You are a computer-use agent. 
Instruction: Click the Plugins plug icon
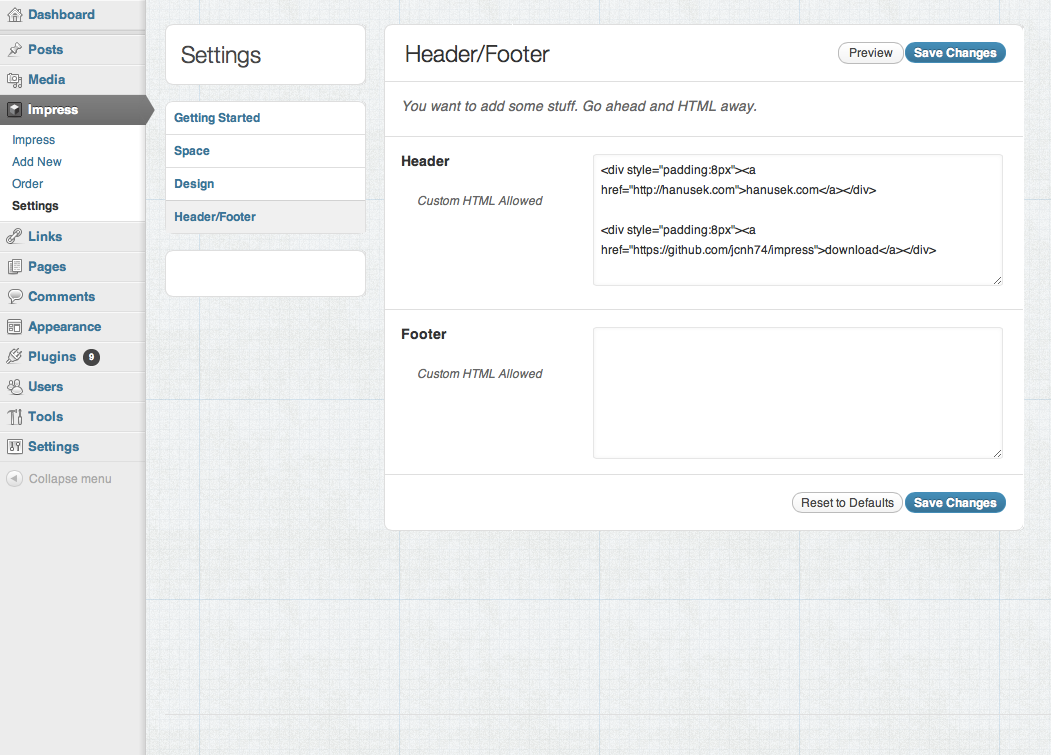14,357
